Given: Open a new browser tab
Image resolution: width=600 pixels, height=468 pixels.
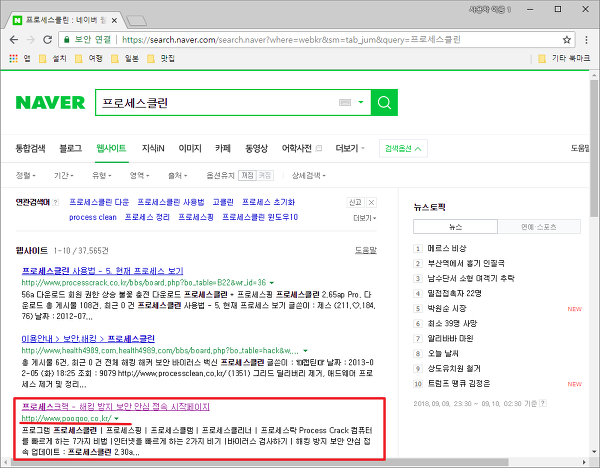Looking at the screenshot, I should (136, 20).
